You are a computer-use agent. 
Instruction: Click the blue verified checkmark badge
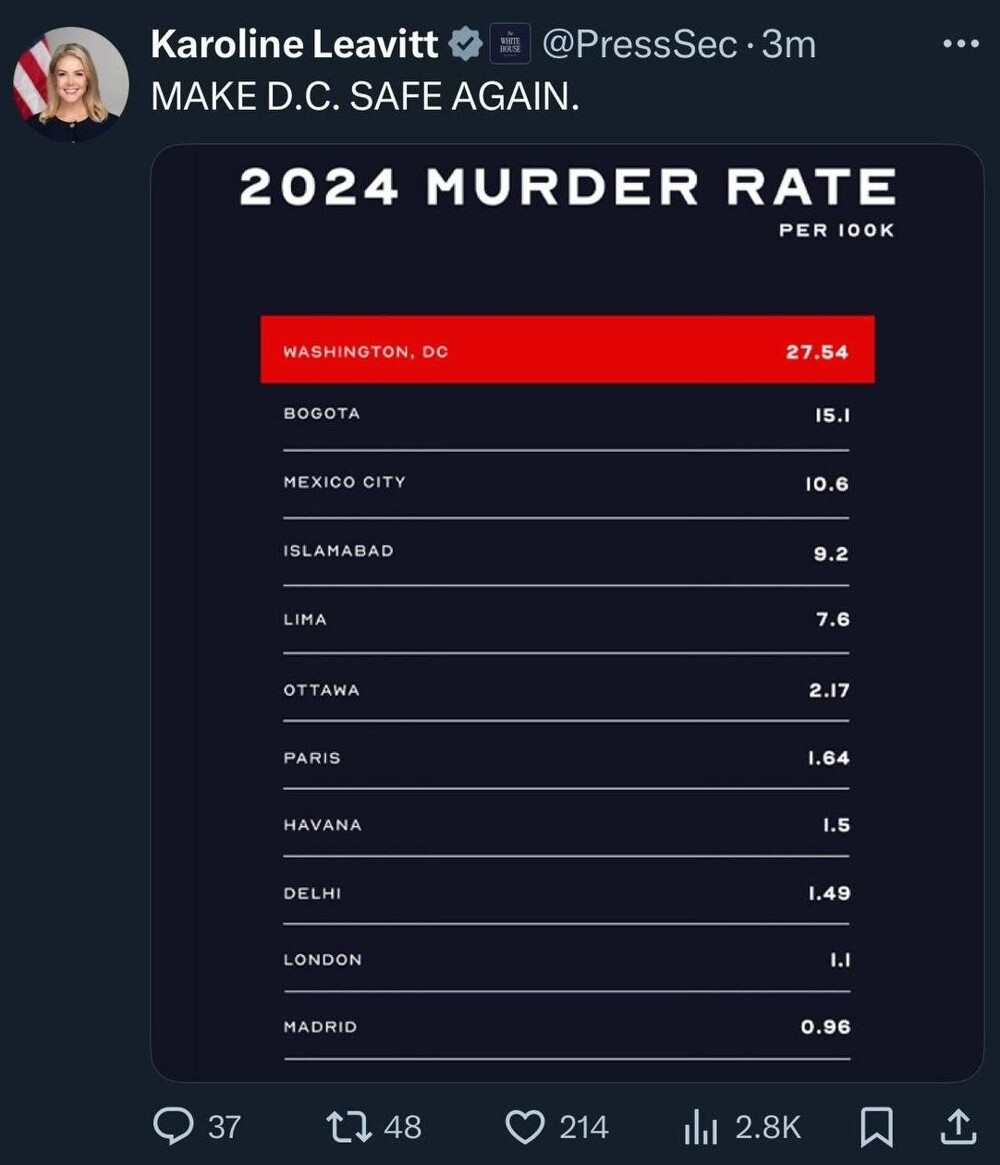466,44
